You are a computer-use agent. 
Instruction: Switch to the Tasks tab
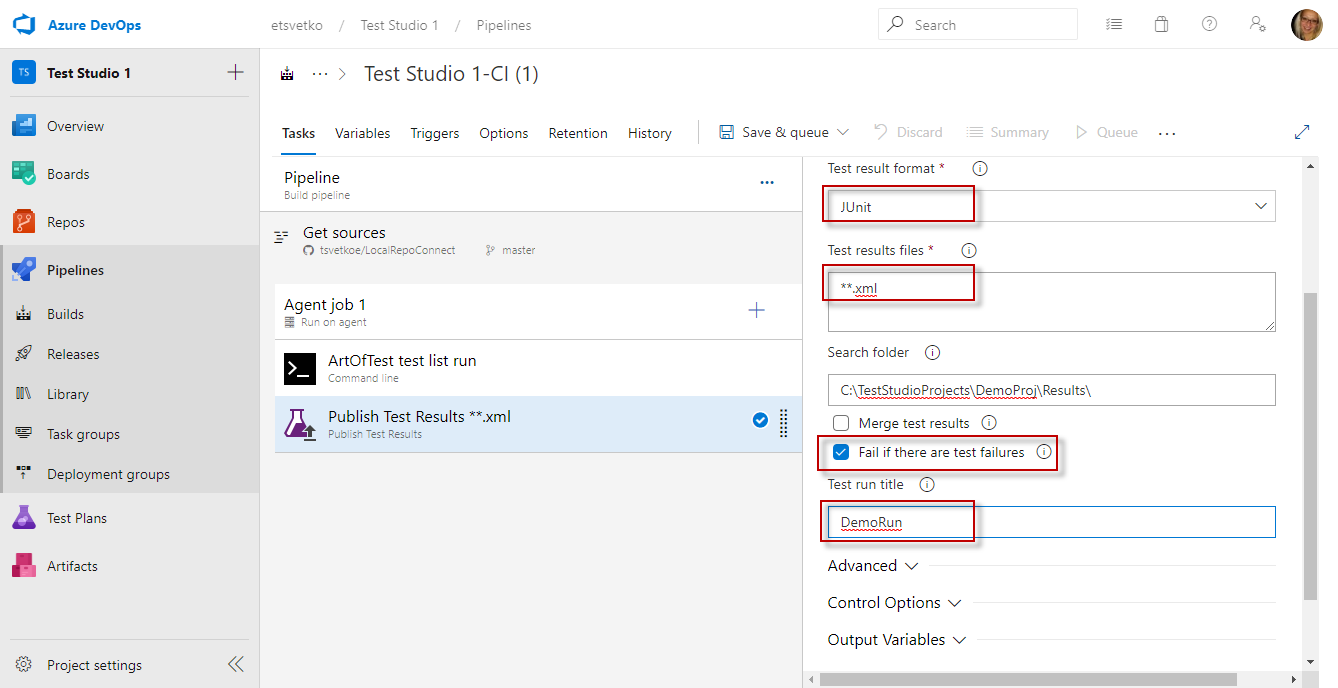click(x=298, y=133)
